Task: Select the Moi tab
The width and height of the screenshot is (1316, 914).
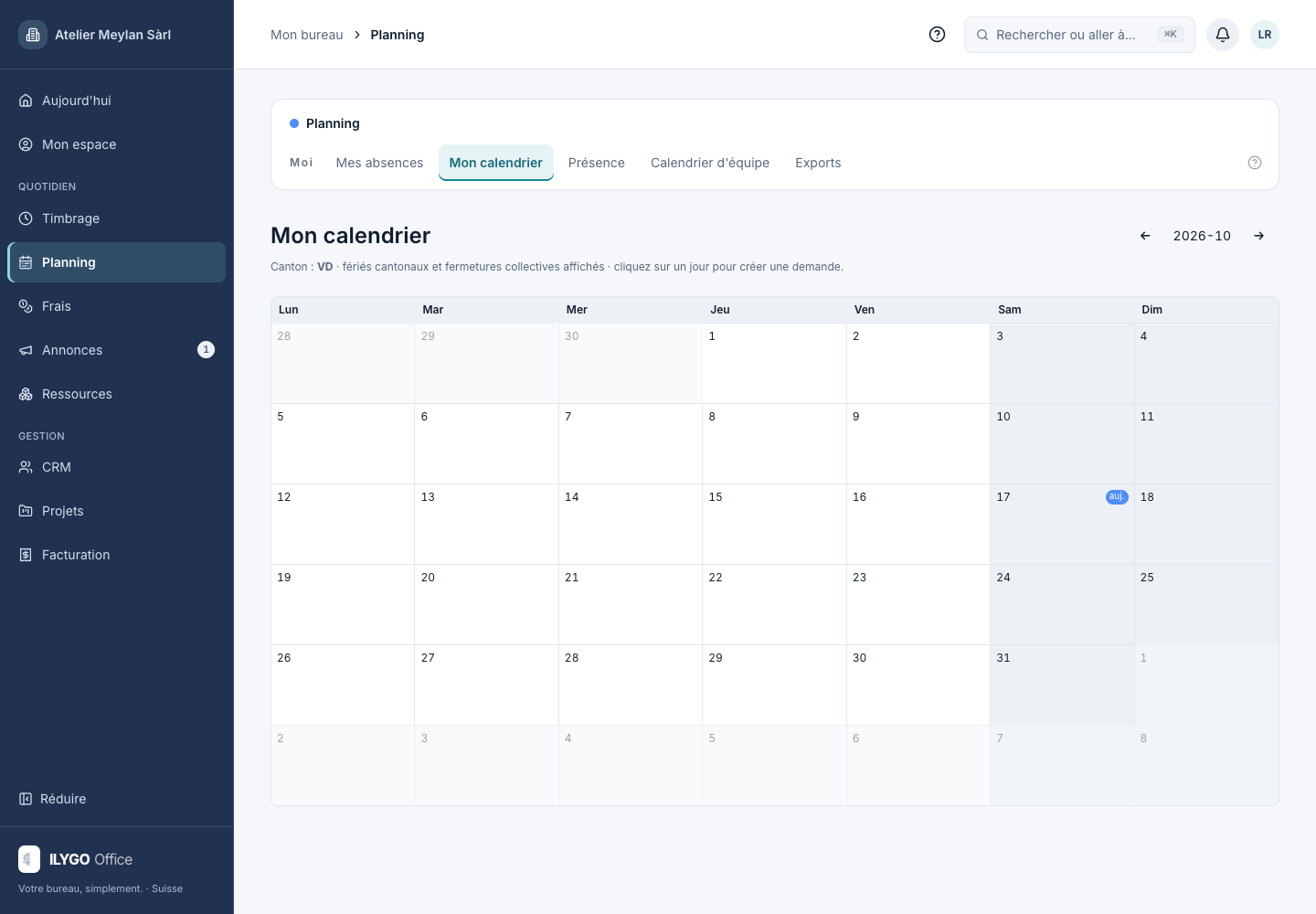Action: click(x=302, y=163)
